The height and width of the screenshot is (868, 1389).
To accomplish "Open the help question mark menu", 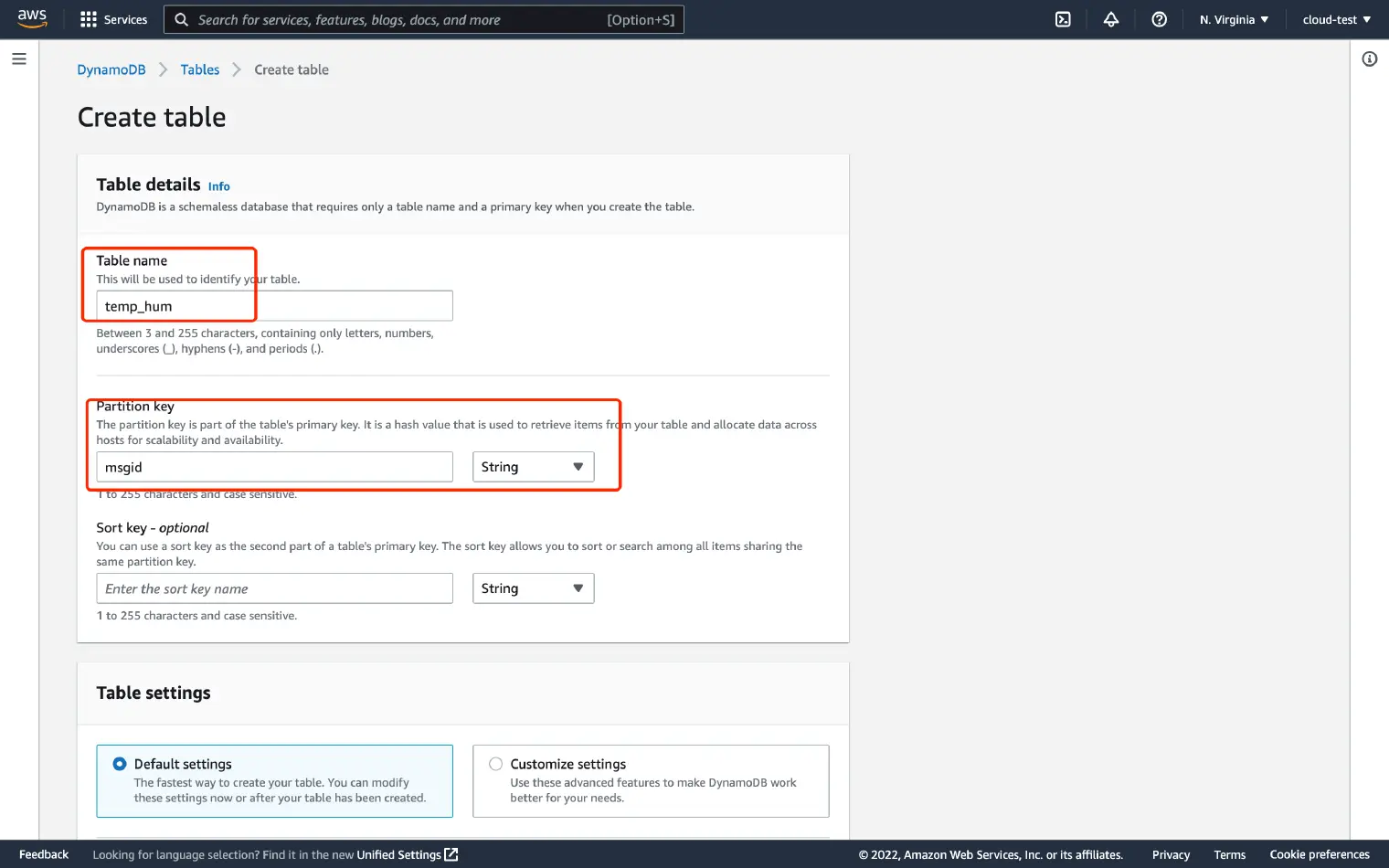I will [x=1159, y=19].
